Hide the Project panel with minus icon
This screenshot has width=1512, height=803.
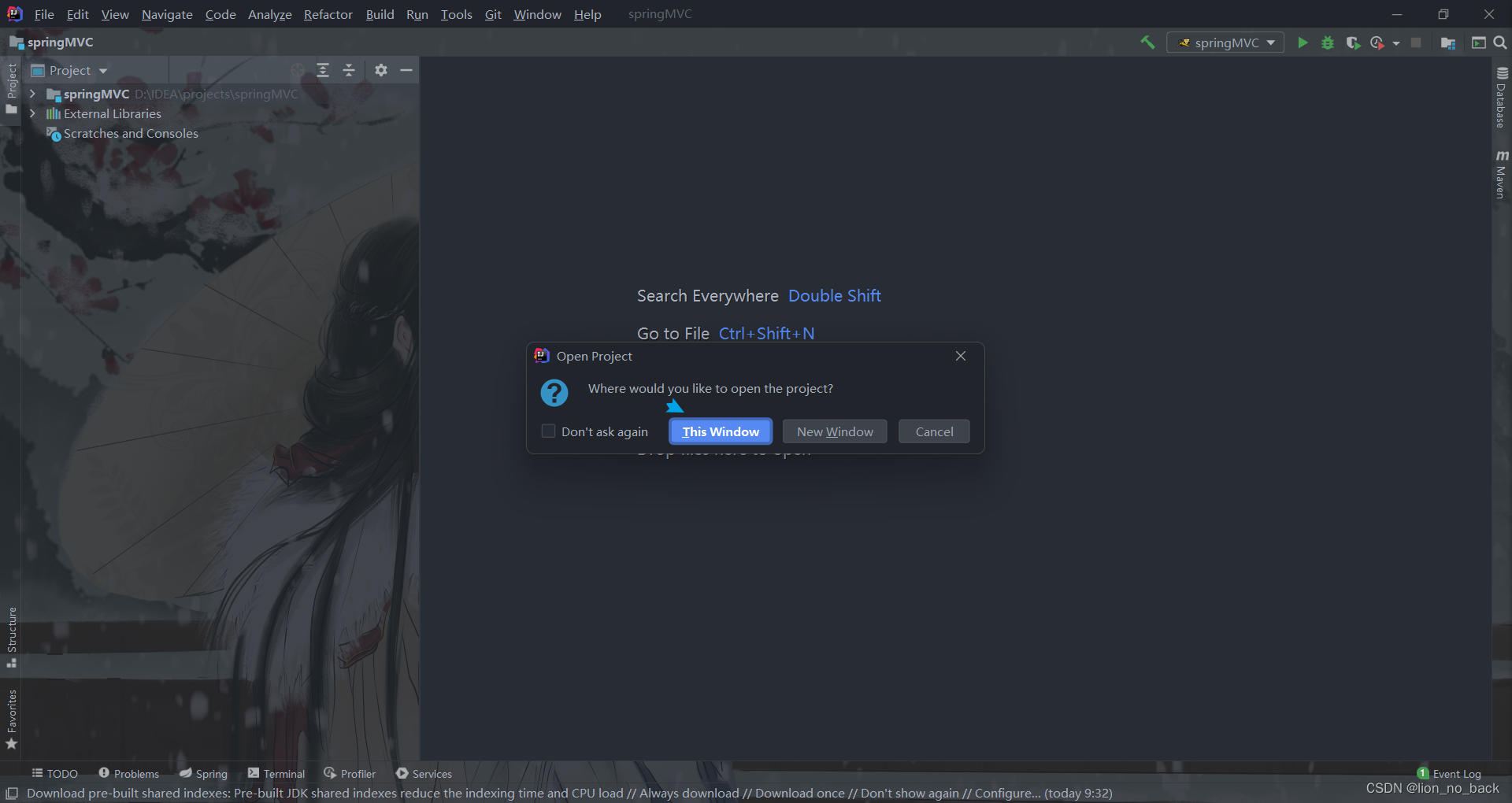tap(406, 70)
